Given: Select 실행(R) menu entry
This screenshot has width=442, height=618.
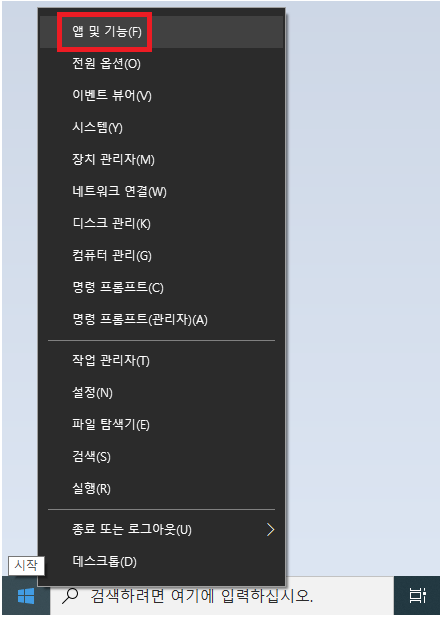Looking at the screenshot, I should [161, 488].
